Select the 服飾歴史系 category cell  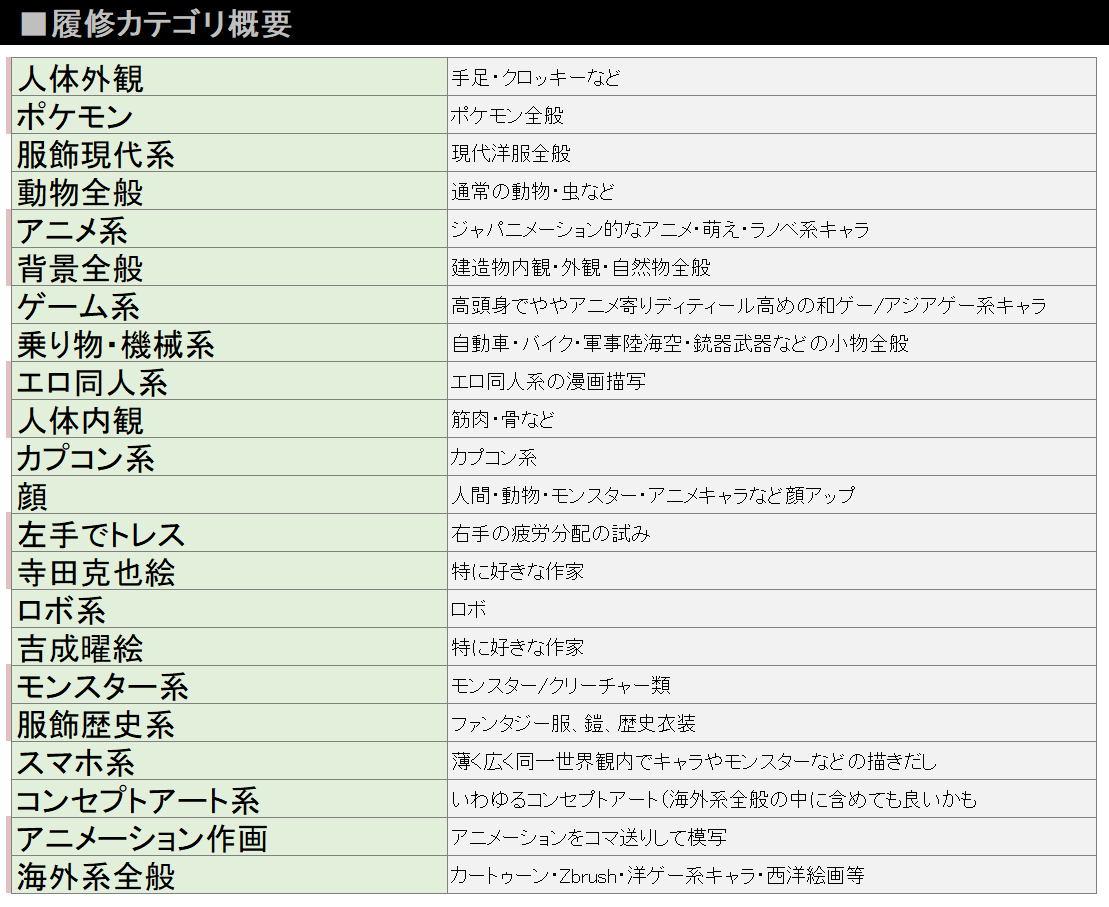(x=229, y=723)
